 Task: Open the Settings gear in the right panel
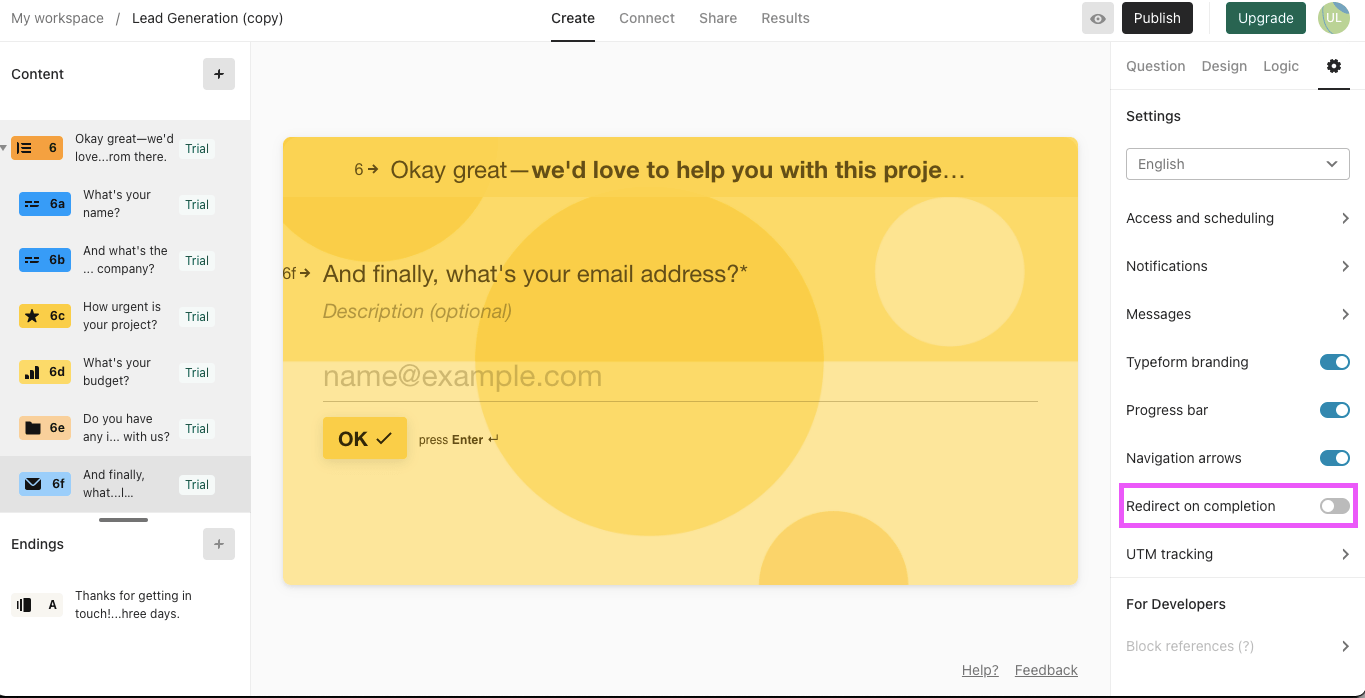(1334, 66)
